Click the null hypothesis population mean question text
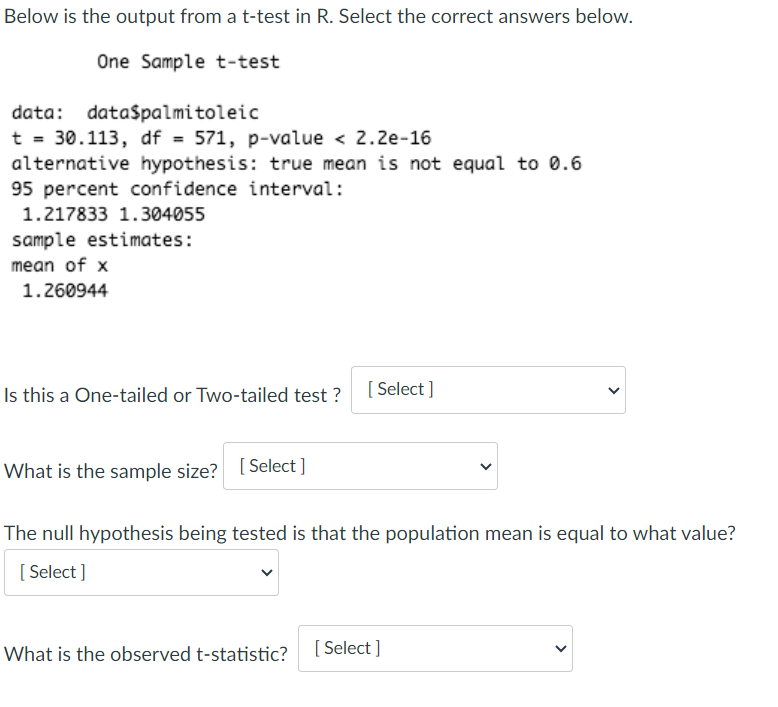The height and width of the screenshot is (707, 778). 370,533
